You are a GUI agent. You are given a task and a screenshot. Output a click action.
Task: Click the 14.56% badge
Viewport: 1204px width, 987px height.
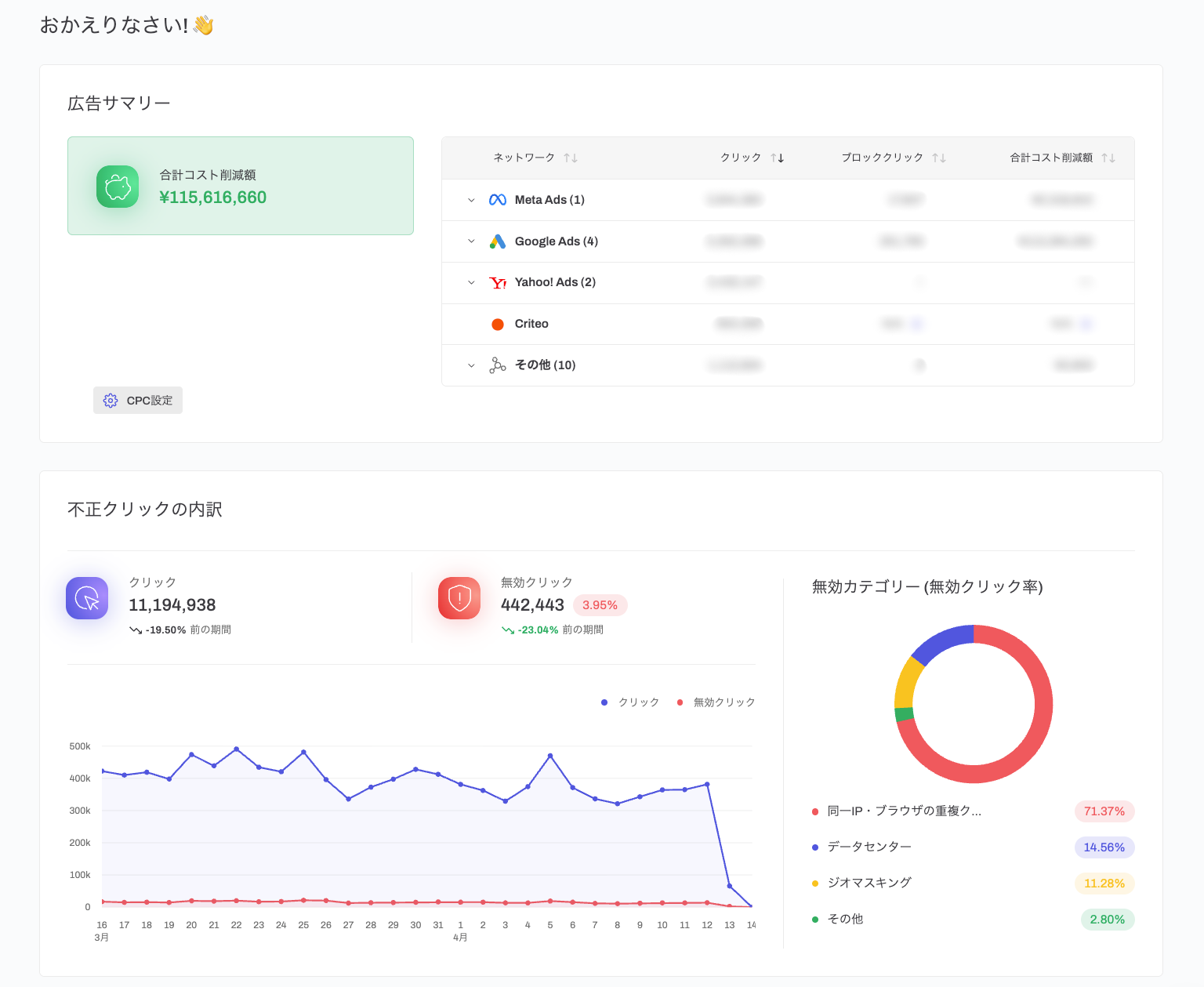pos(1104,847)
